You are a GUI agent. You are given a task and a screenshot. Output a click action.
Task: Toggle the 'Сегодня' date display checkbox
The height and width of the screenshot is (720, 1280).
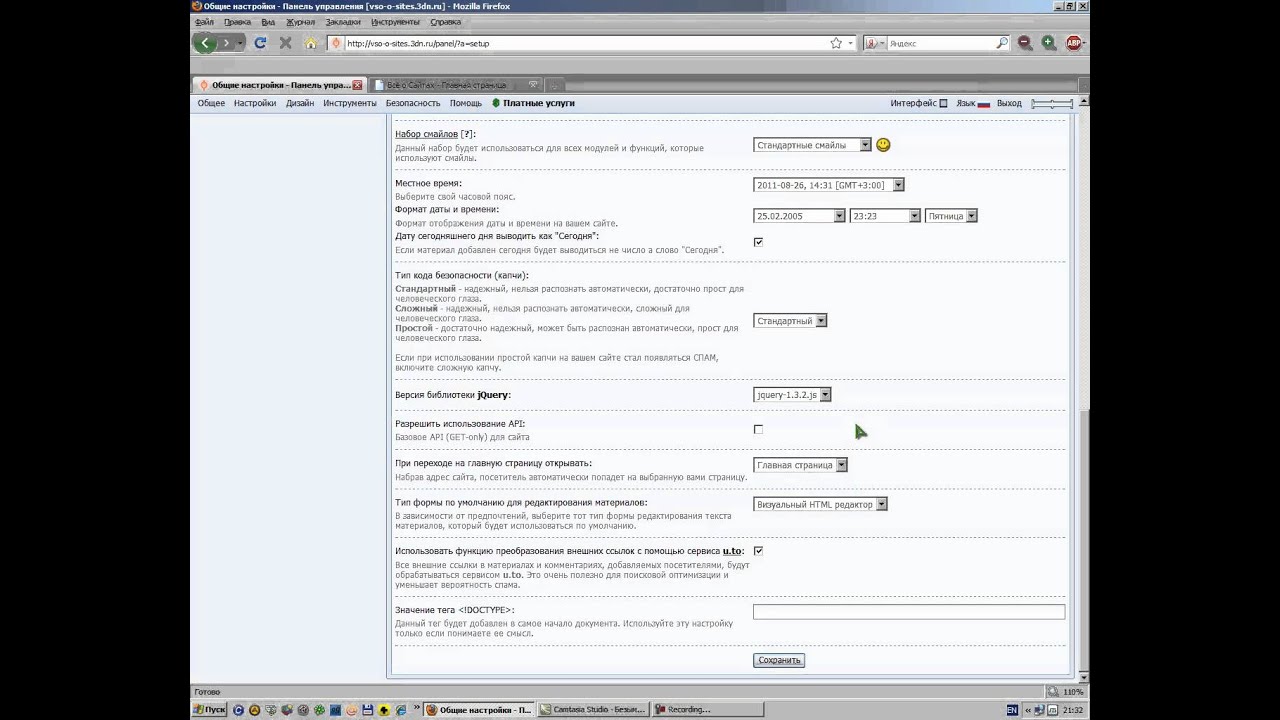(x=758, y=242)
